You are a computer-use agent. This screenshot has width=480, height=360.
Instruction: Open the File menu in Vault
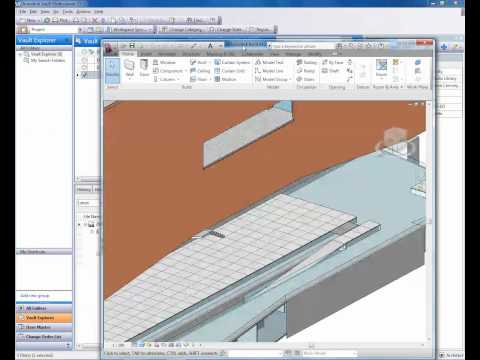pyautogui.click(x=22, y=12)
